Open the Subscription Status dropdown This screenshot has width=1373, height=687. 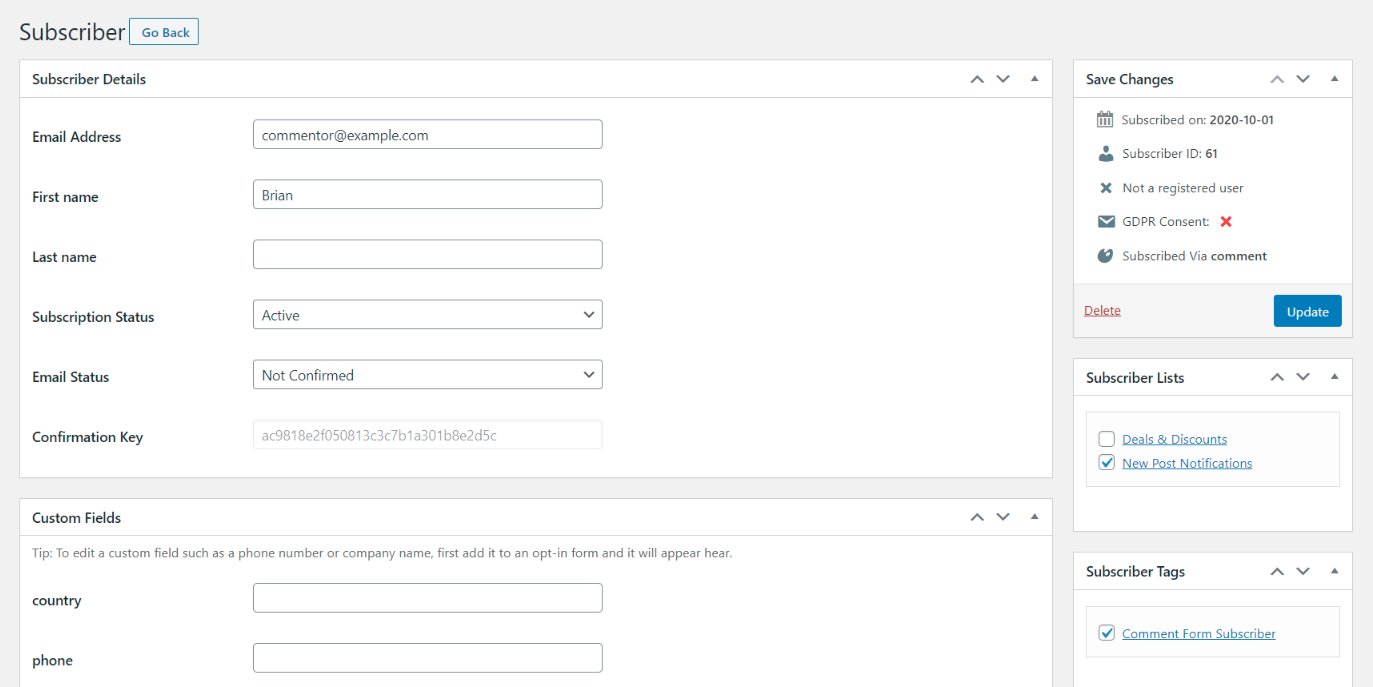click(x=428, y=315)
